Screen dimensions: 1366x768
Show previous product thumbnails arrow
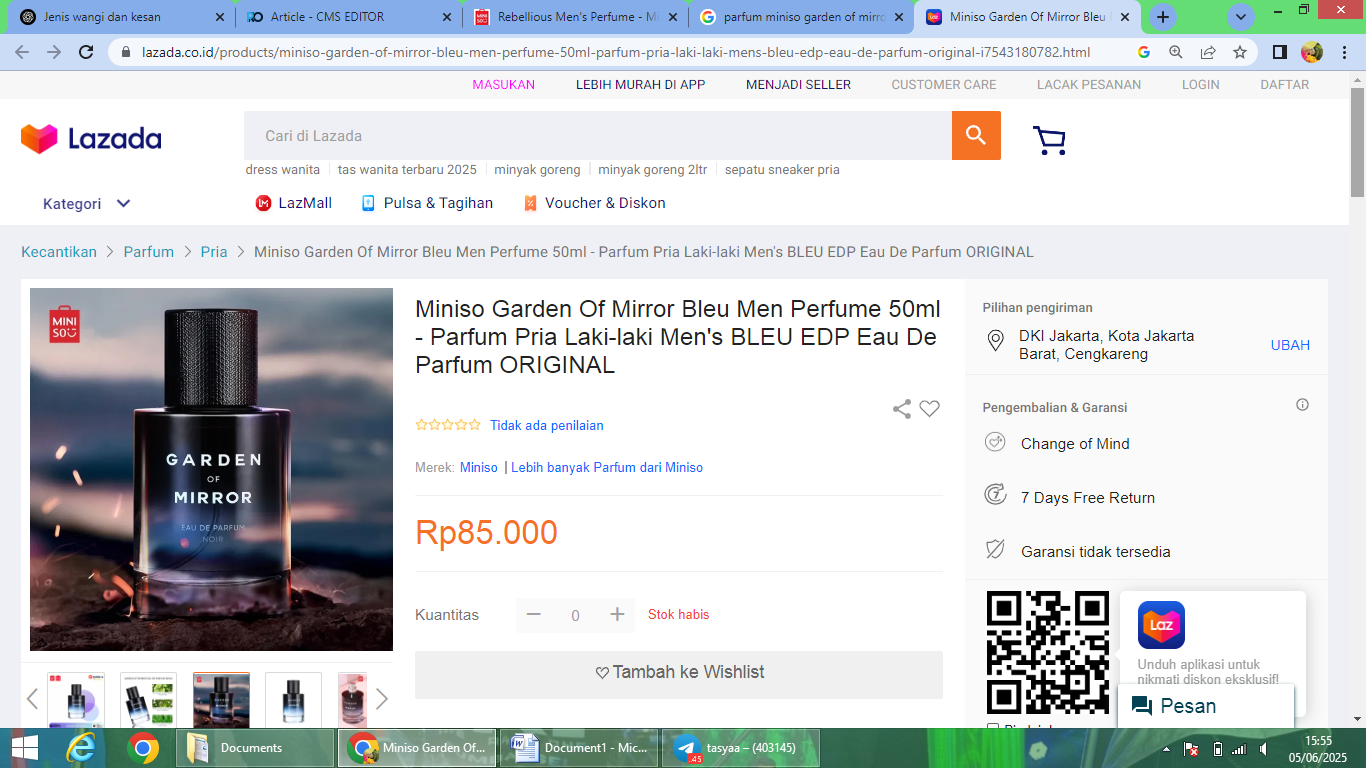click(32, 699)
